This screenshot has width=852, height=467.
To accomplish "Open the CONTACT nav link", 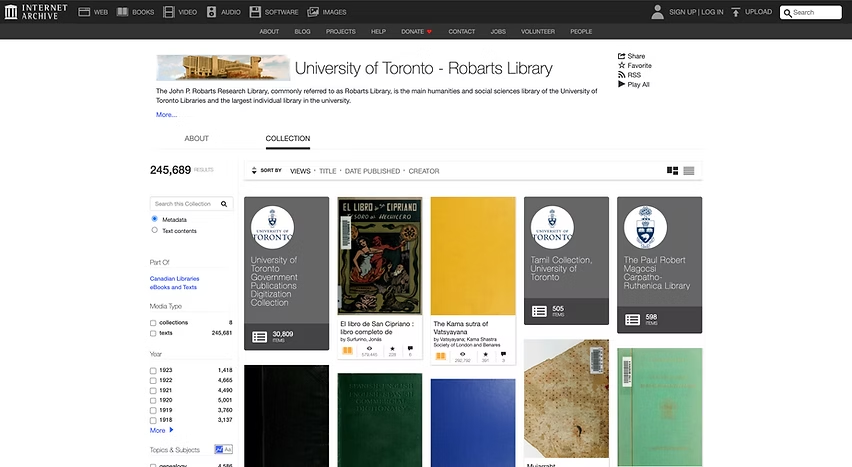I will (462, 32).
